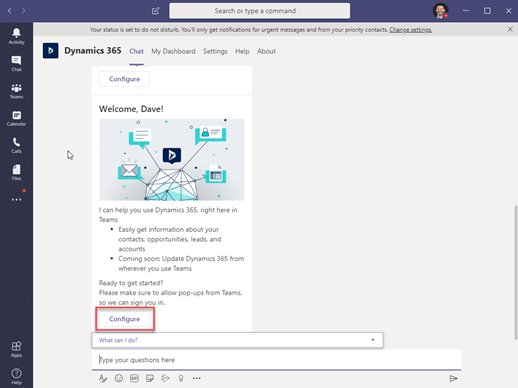This screenshot has width=518, height=388.
Task: Open the sticker picker
Action: [x=150, y=378]
